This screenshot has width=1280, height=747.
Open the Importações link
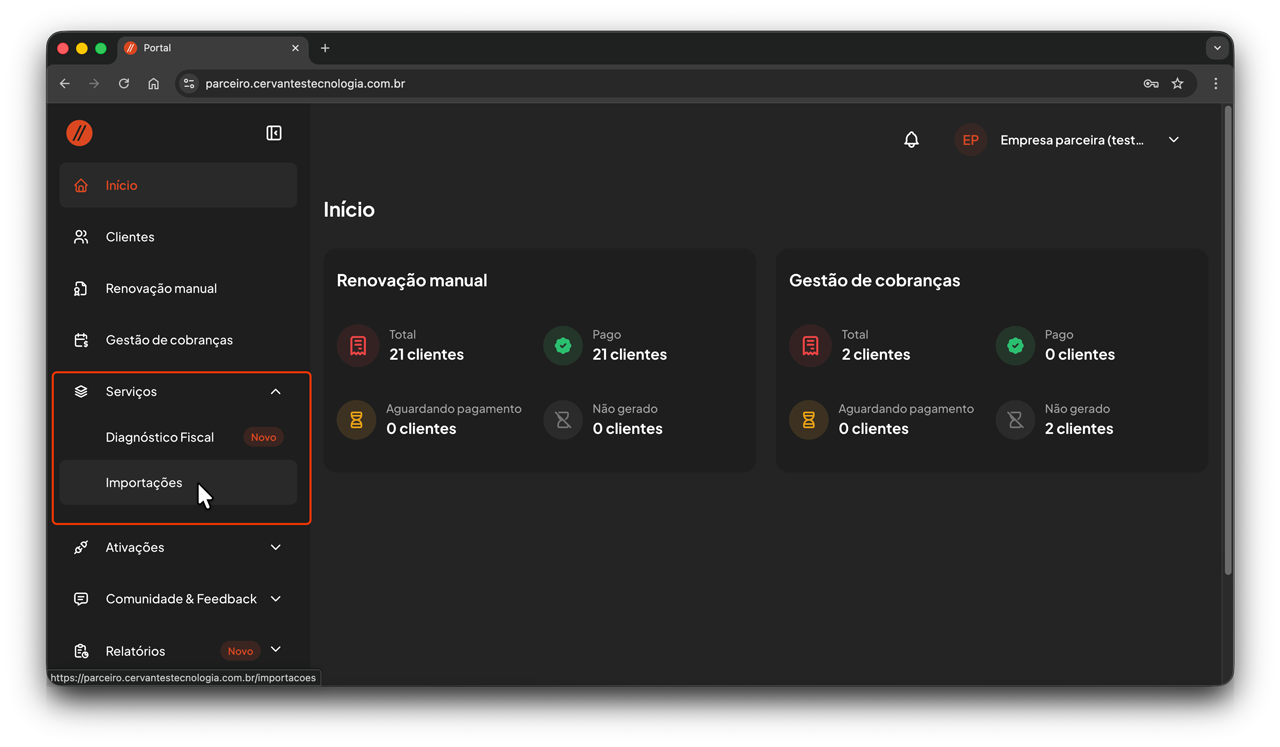144,483
